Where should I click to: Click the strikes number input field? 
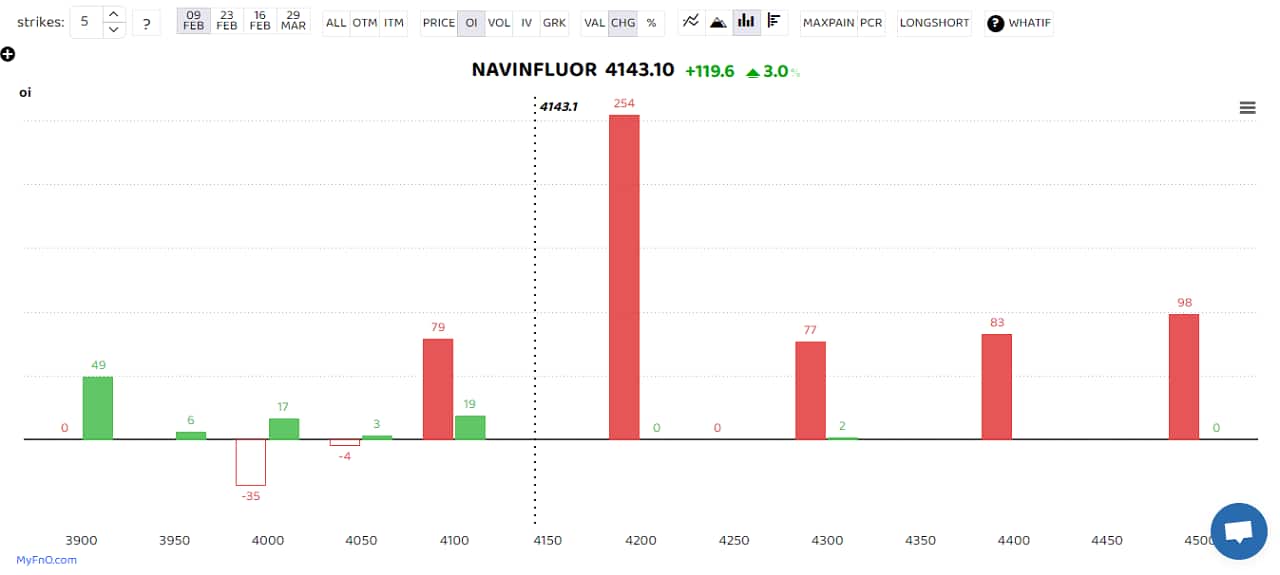click(x=87, y=22)
